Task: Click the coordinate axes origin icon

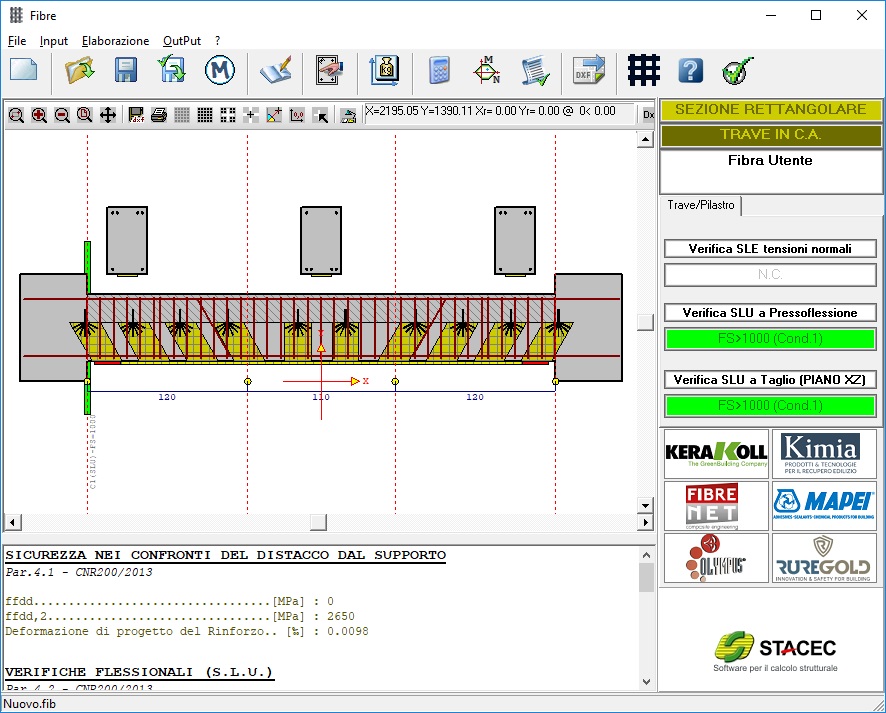Action: point(274,115)
